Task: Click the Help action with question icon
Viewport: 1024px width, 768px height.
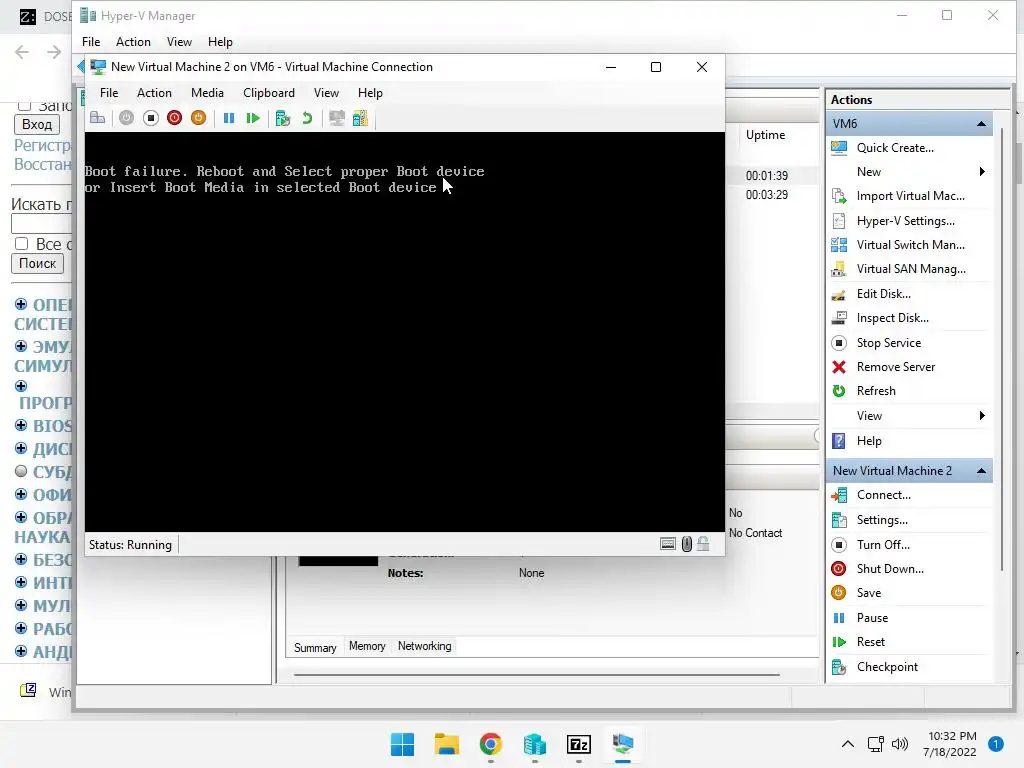Action: click(x=869, y=441)
